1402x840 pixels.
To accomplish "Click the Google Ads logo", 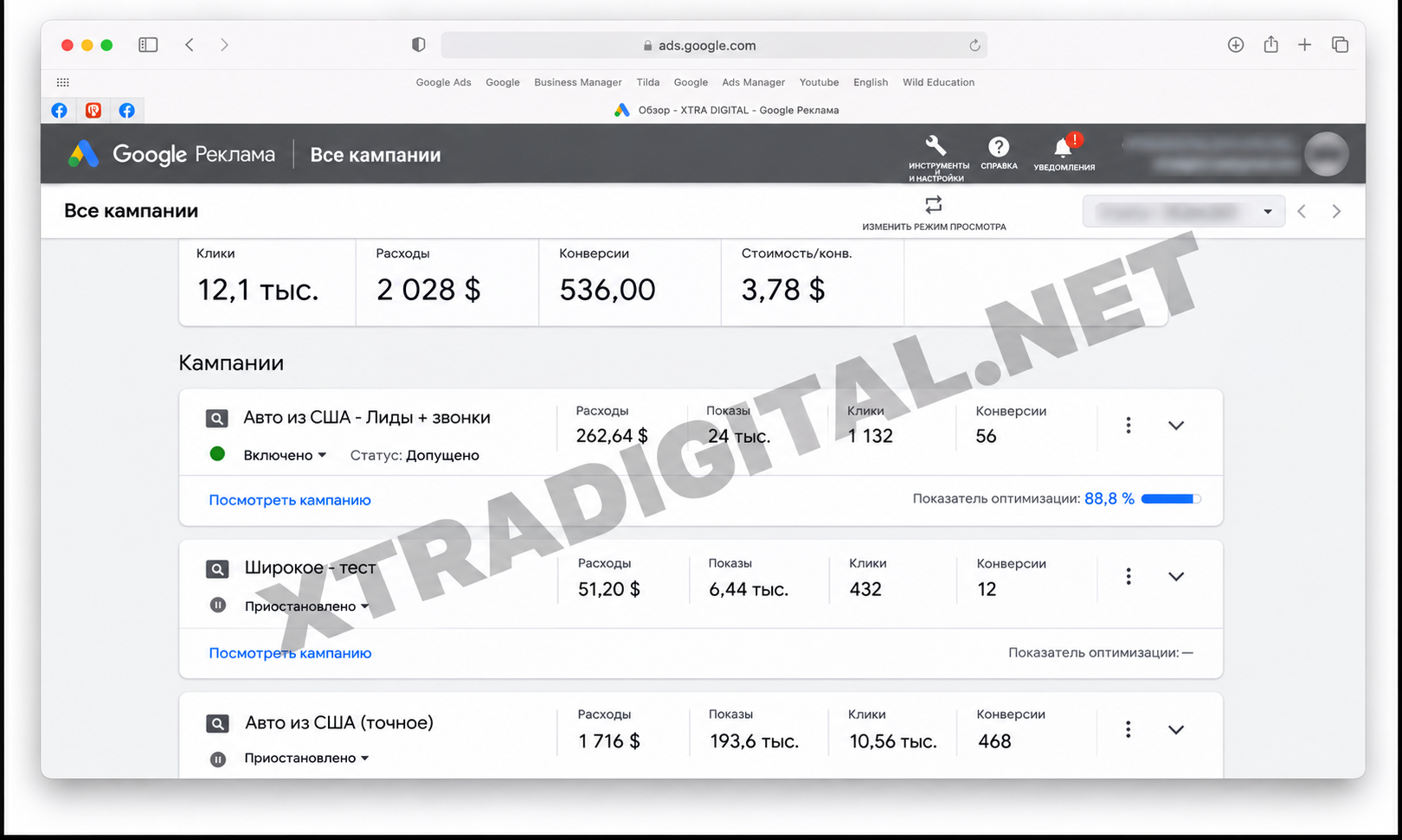I will tap(84, 154).
